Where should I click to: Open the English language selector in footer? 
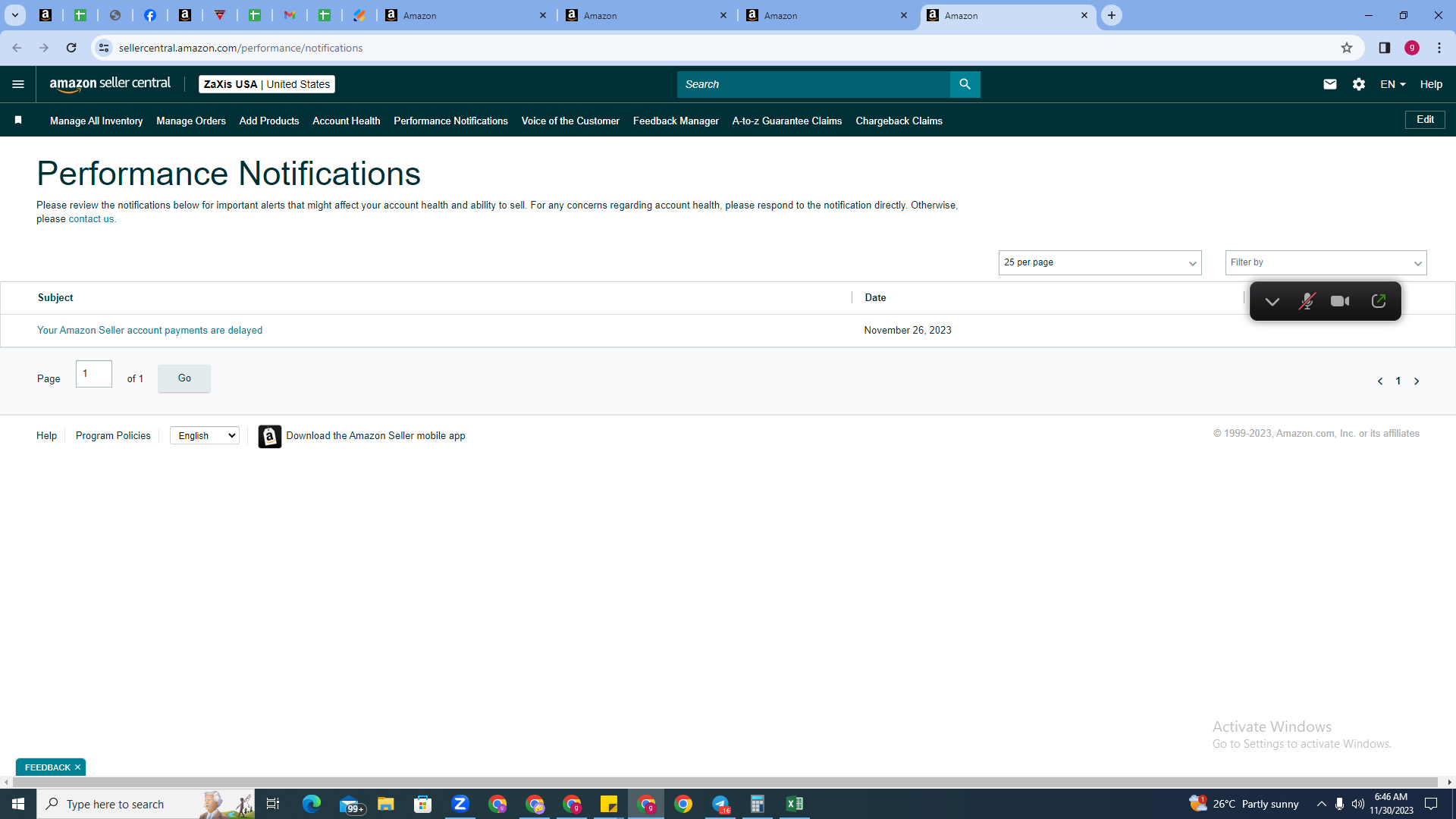(205, 435)
